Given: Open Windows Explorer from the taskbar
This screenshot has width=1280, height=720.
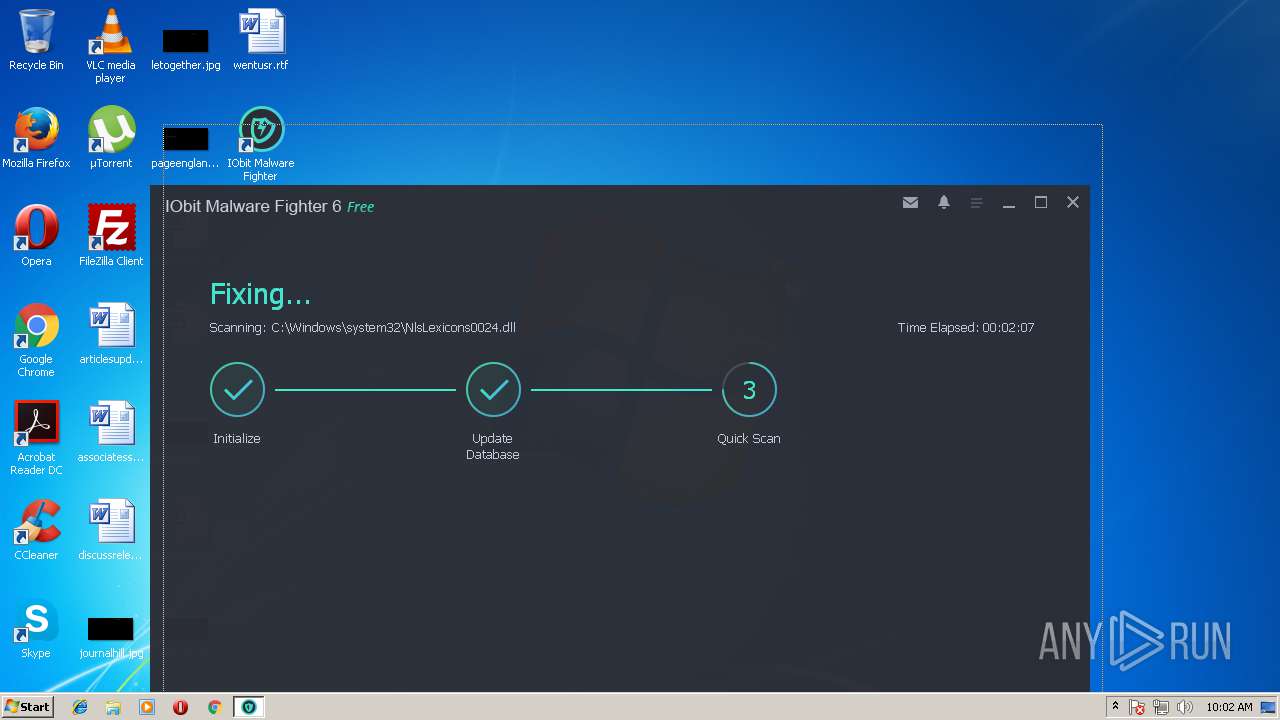Looking at the screenshot, I should point(113,707).
